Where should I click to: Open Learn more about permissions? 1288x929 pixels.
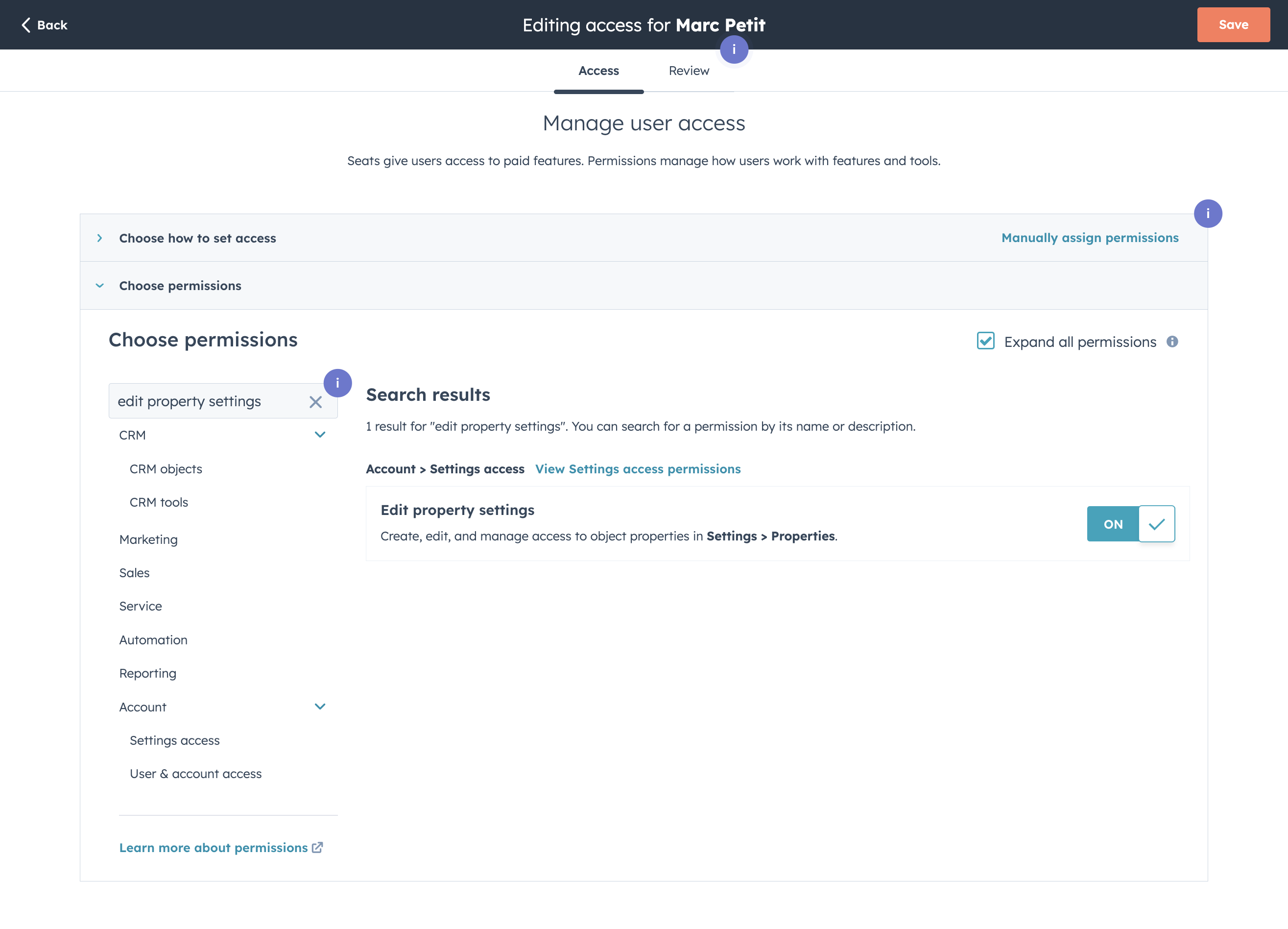point(214,847)
